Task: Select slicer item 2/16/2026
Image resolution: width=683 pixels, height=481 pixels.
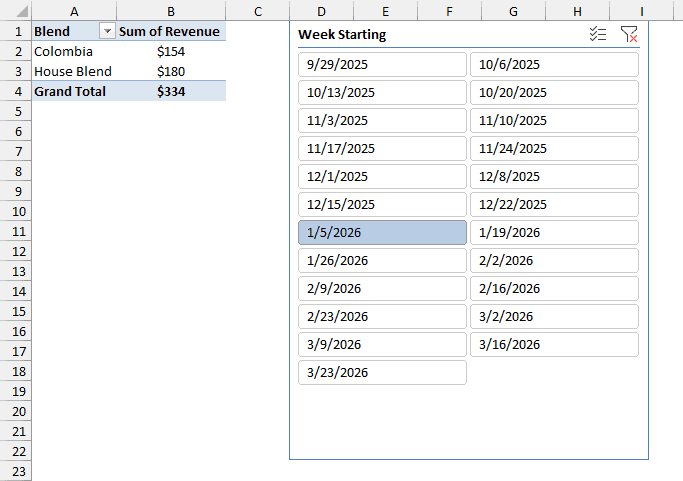Action: (554, 288)
